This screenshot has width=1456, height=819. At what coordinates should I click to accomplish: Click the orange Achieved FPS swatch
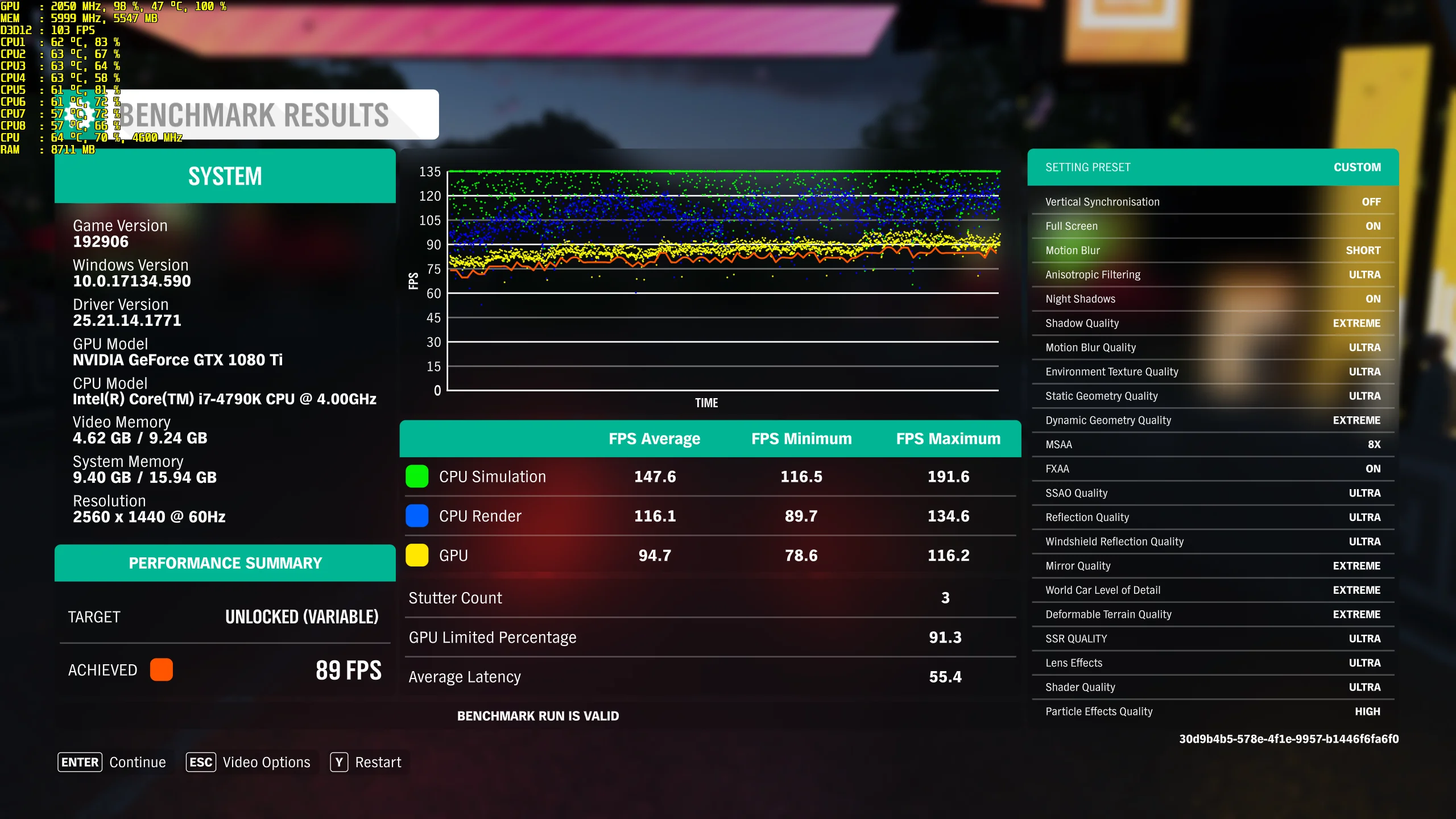tap(162, 670)
